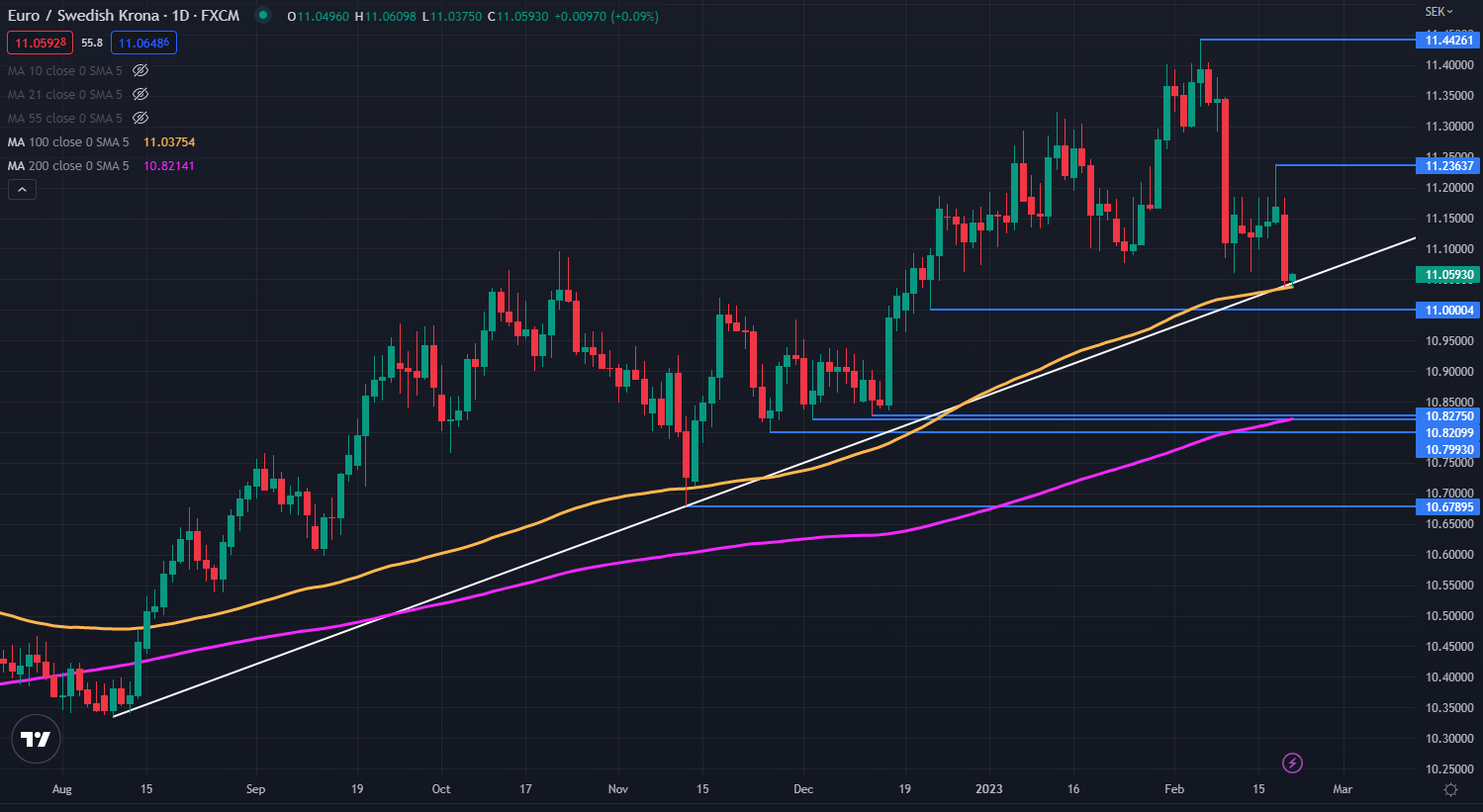Click the current price 11.05930 label

[x=1448, y=275]
